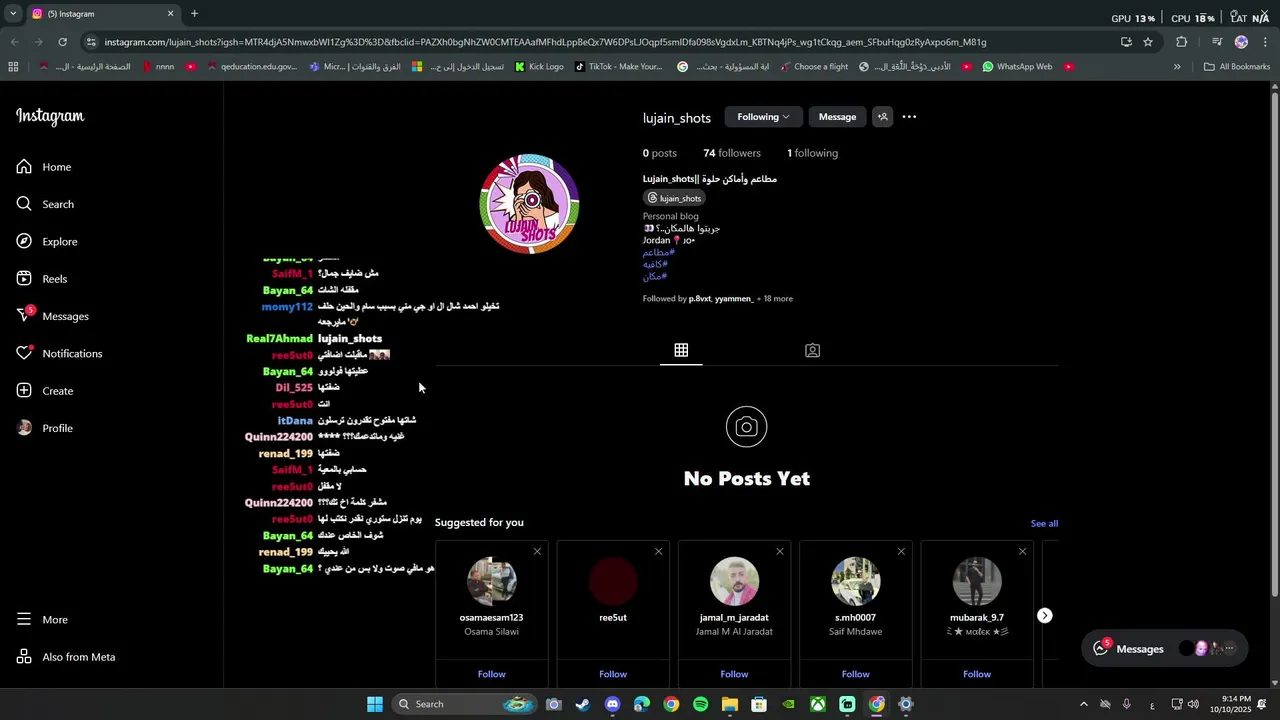1280x720 pixels.
Task: Open jamal_m_jaradat profile avatar
Action: tap(734, 582)
